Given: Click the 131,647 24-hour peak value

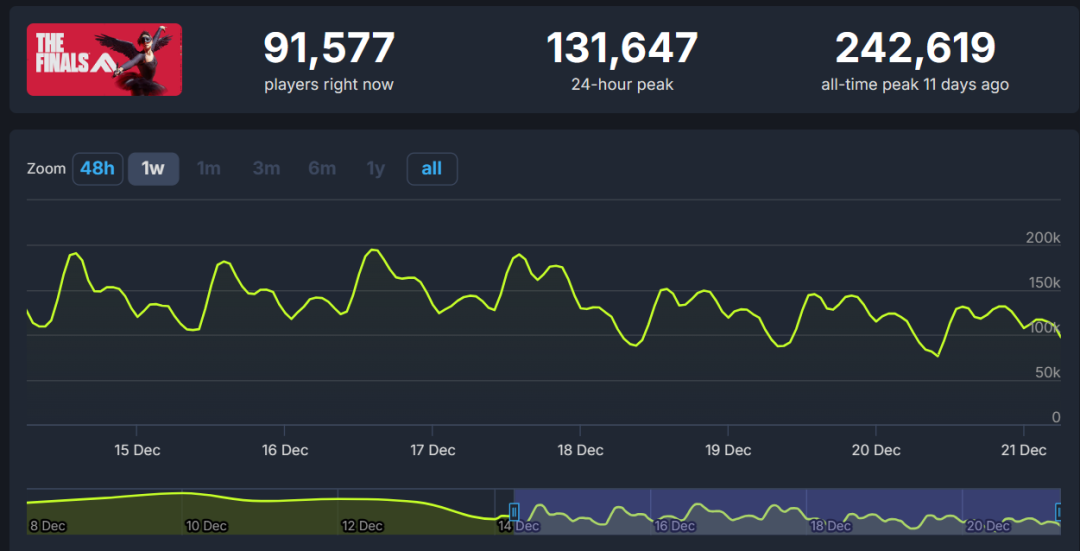Looking at the screenshot, I should pos(623,48).
